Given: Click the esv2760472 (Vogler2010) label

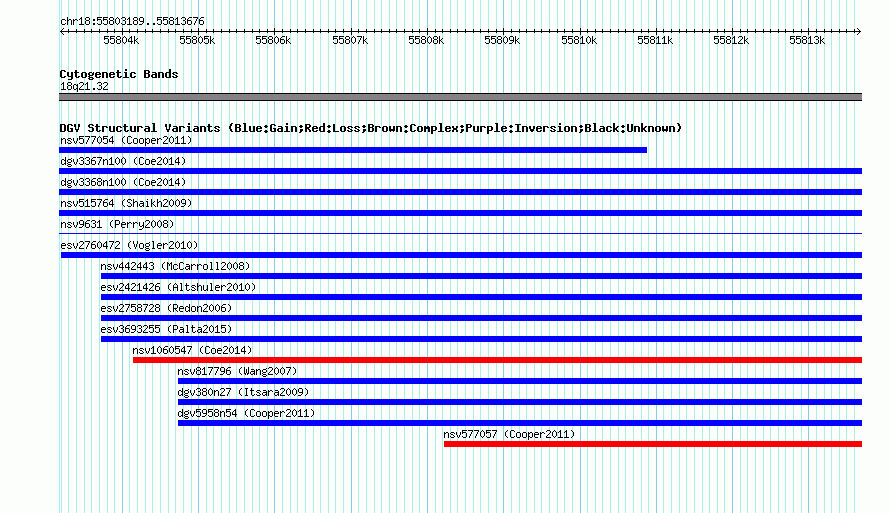Looking at the screenshot, I should click(129, 245).
